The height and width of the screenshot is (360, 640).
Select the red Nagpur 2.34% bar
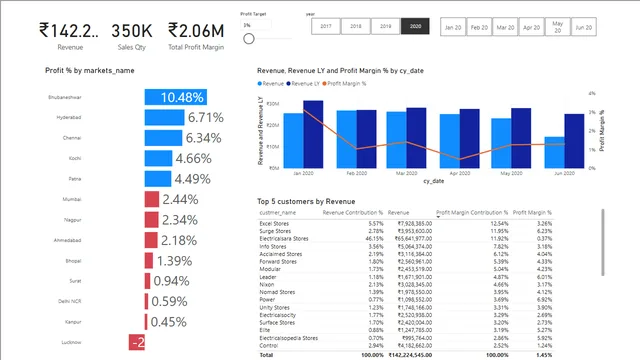151,220
